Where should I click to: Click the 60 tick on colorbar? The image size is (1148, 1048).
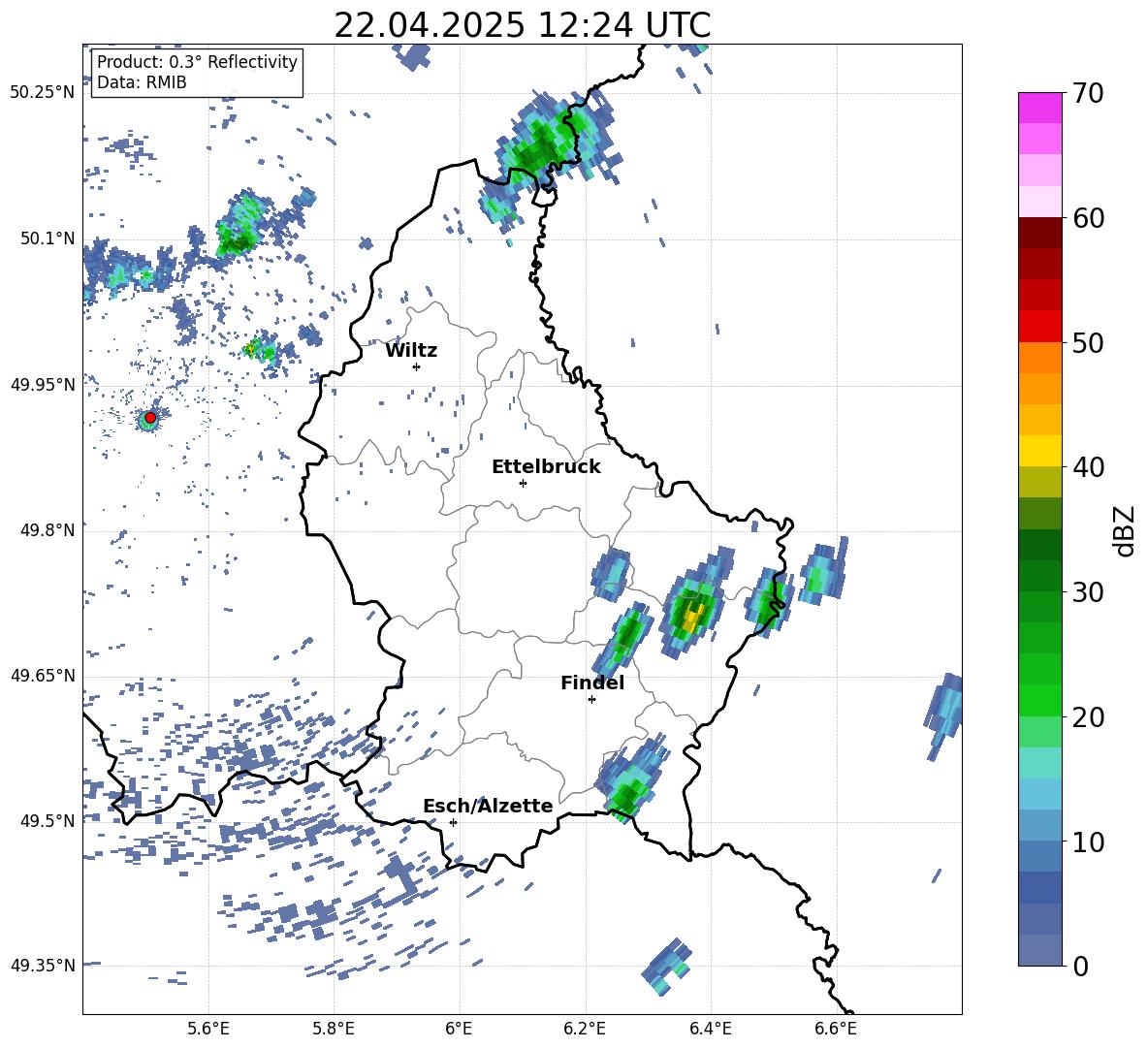point(1088,218)
